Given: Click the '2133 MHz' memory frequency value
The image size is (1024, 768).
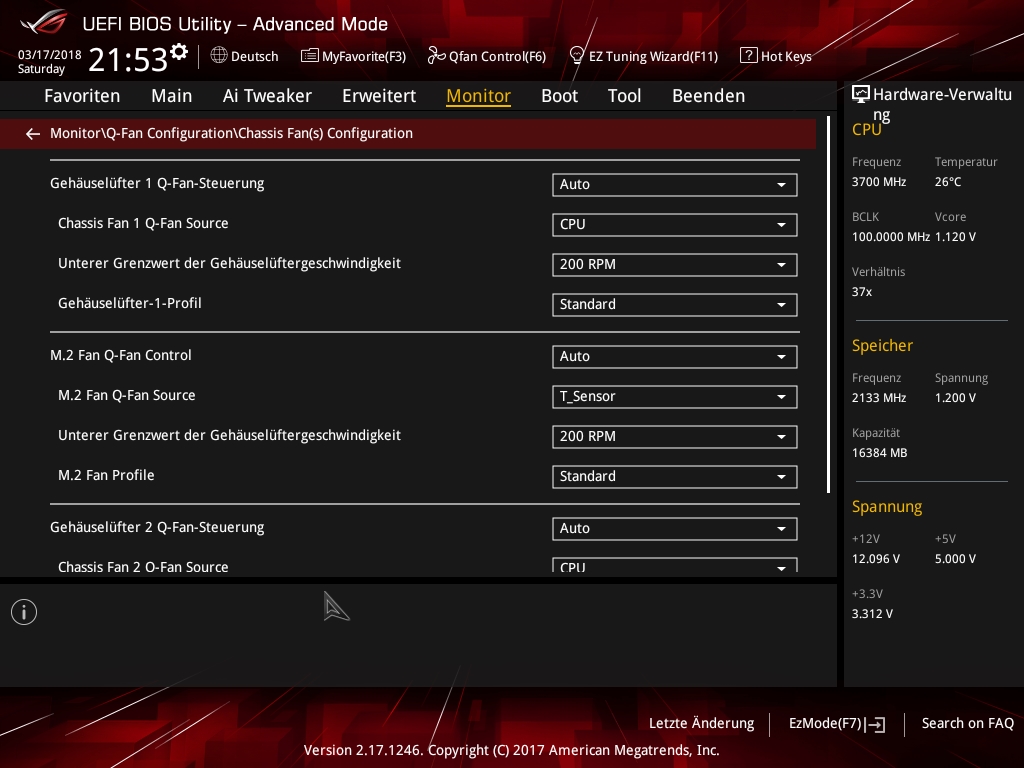Looking at the screenshot, I should click(x=878, y=398).
